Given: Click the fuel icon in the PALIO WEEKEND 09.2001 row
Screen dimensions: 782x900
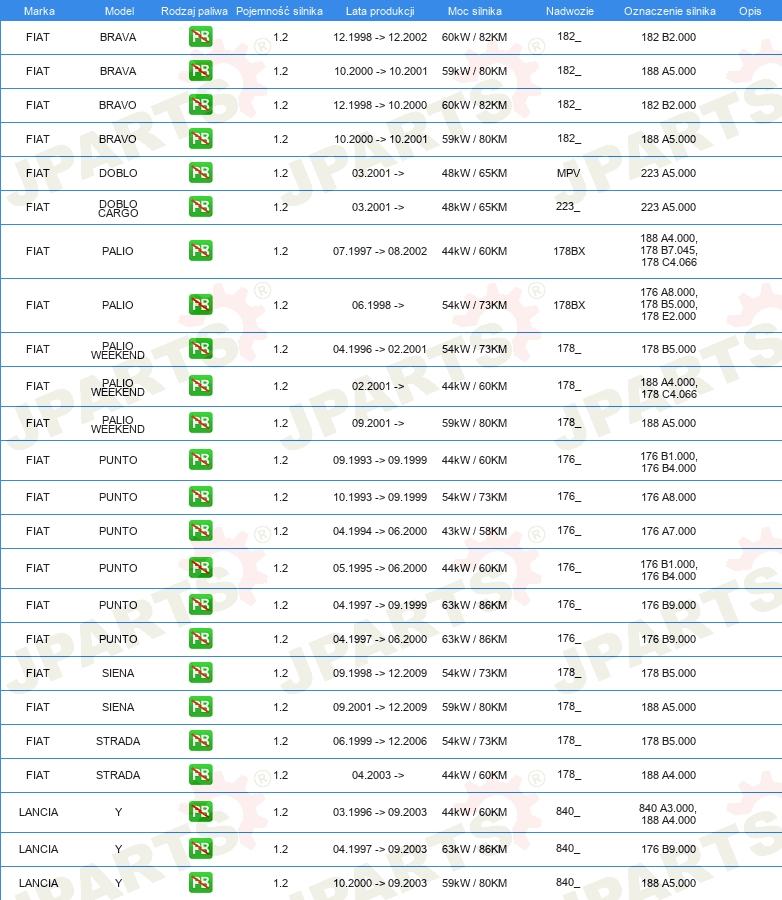Looking at the screenshot, I should pos(200,423).
